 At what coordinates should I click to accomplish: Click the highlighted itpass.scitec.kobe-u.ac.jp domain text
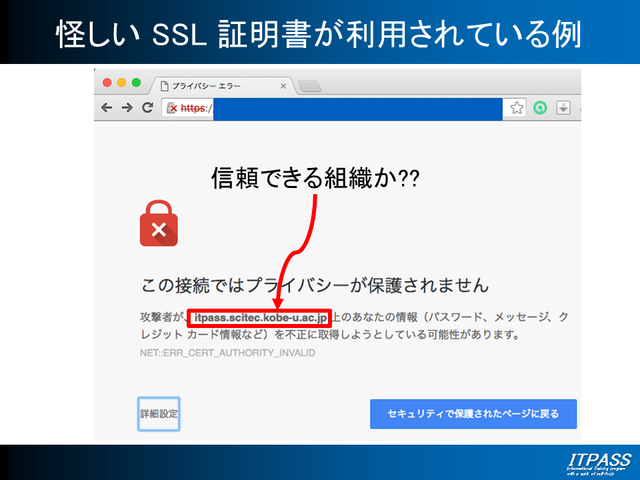tap(261, 317)
